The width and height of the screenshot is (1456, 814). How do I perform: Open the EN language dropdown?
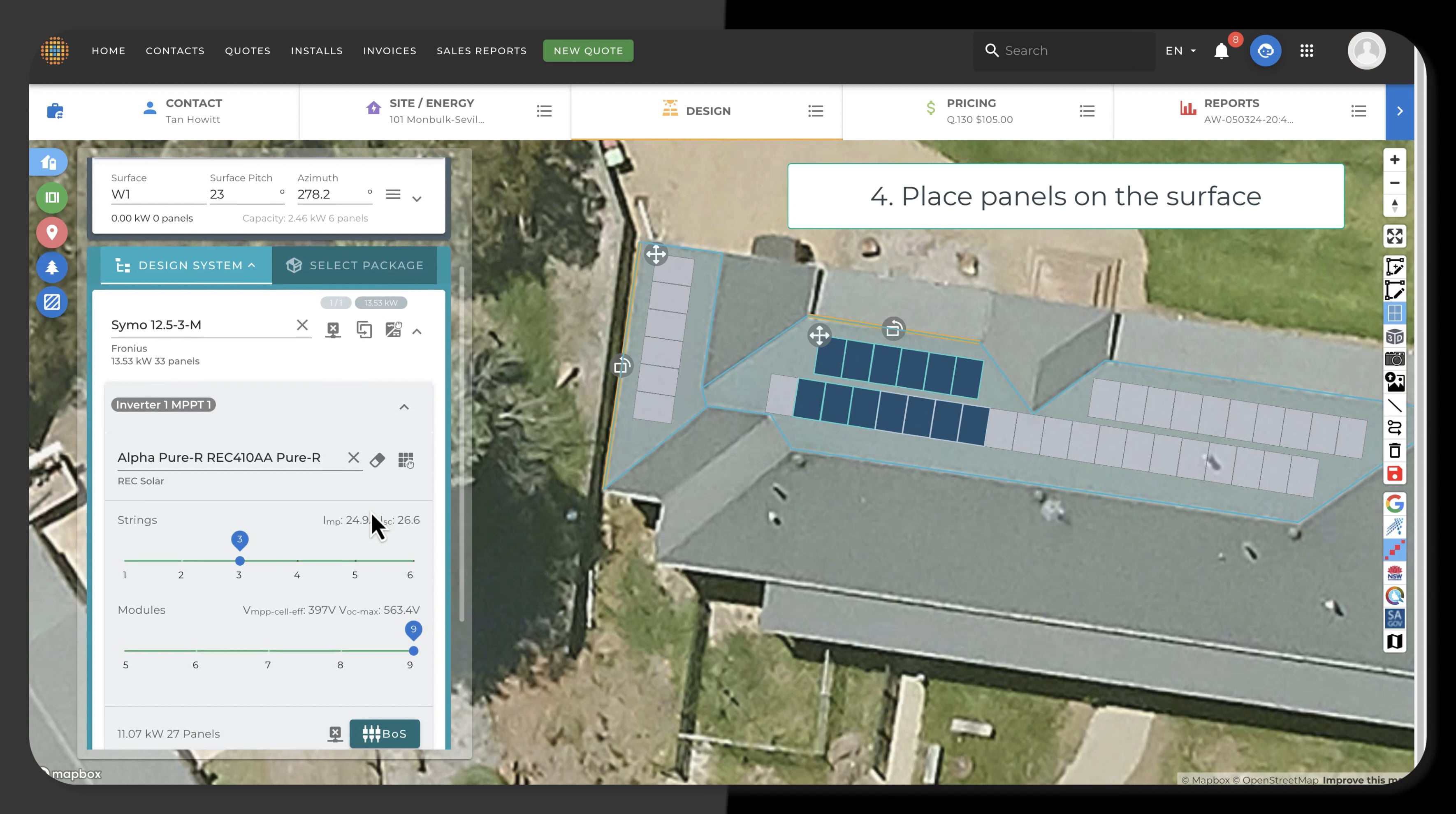click(x=1180, y=51)
